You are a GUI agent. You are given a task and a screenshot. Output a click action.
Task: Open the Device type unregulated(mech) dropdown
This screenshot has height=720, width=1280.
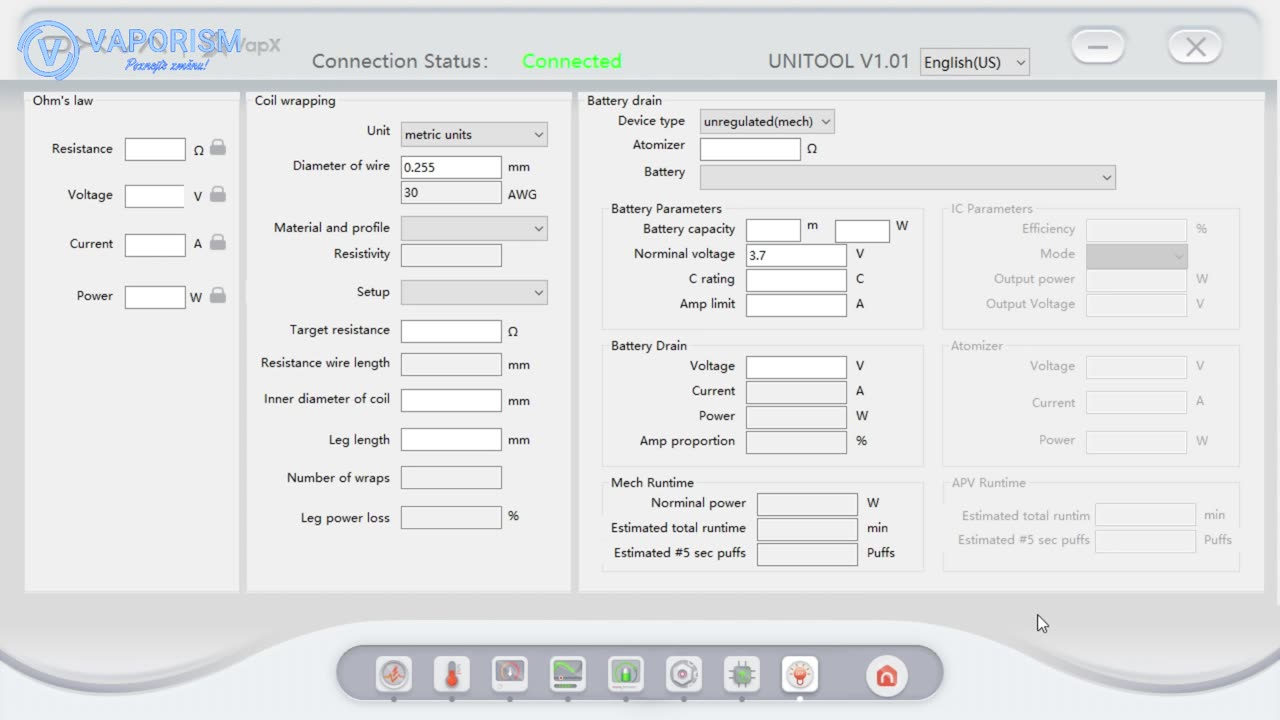(x=767, y=122)
